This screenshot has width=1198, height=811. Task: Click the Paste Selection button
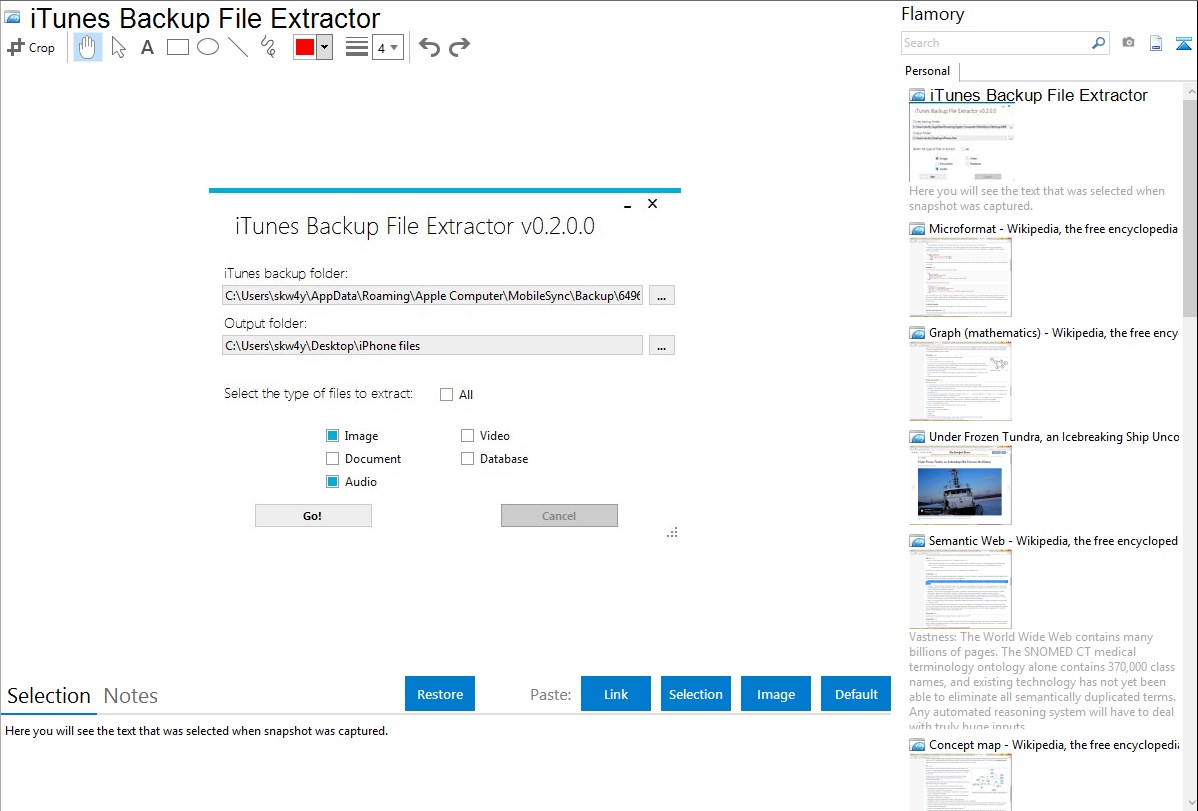tap(696, 694)
